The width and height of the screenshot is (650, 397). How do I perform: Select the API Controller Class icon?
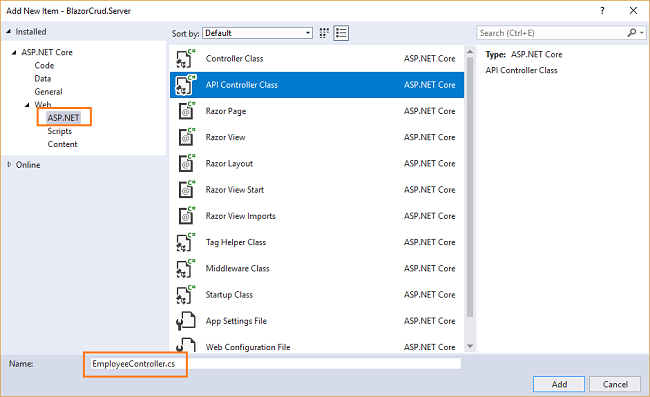(185, 85)
